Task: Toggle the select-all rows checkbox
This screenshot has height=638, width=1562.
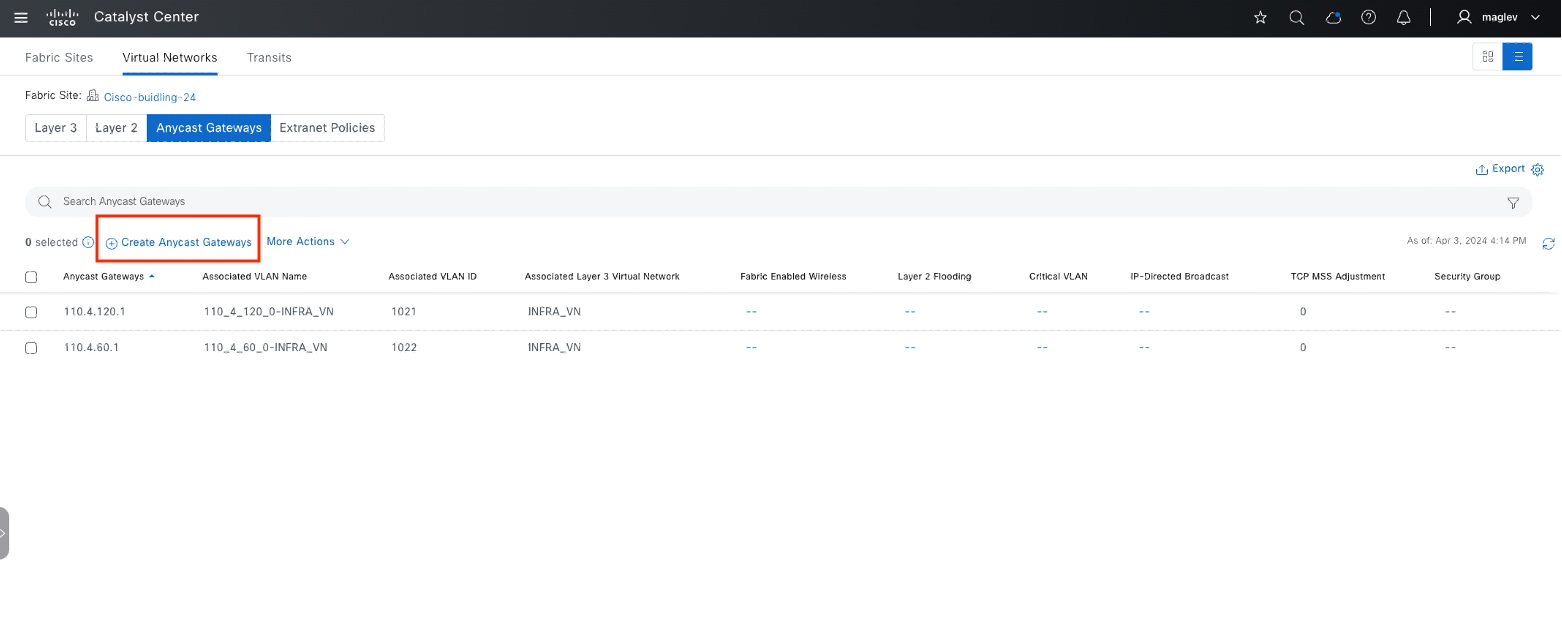Action: coord(31,277)
